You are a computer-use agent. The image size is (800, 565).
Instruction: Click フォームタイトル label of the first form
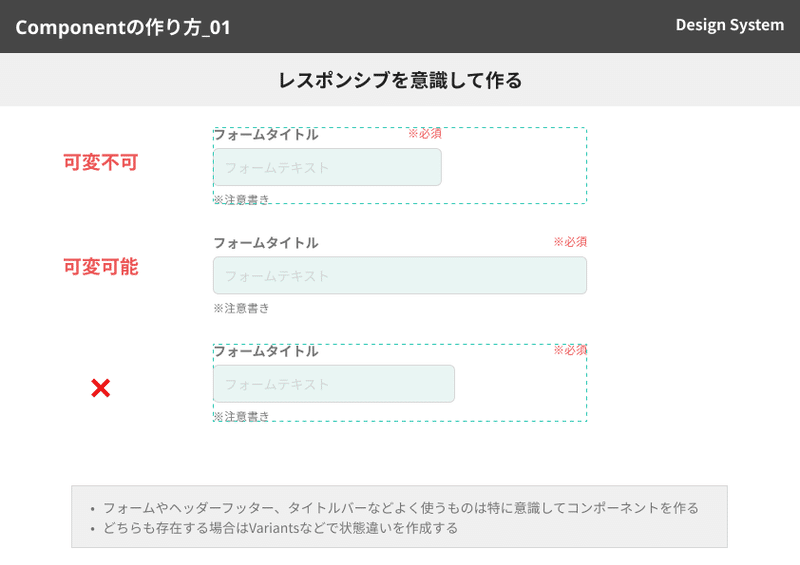pyautogui.click(x=266, y=135)
